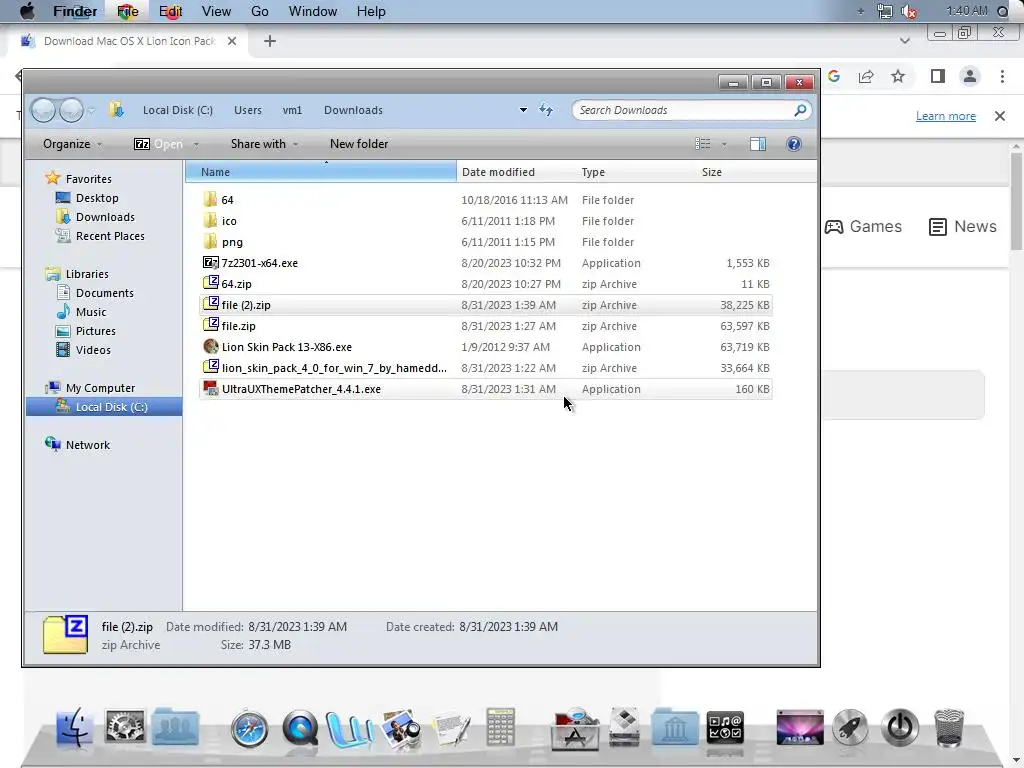Open the selected file with 7-Zip
Screen dimensions: 1024x768
pyautogui.click(x=159, y=144)
